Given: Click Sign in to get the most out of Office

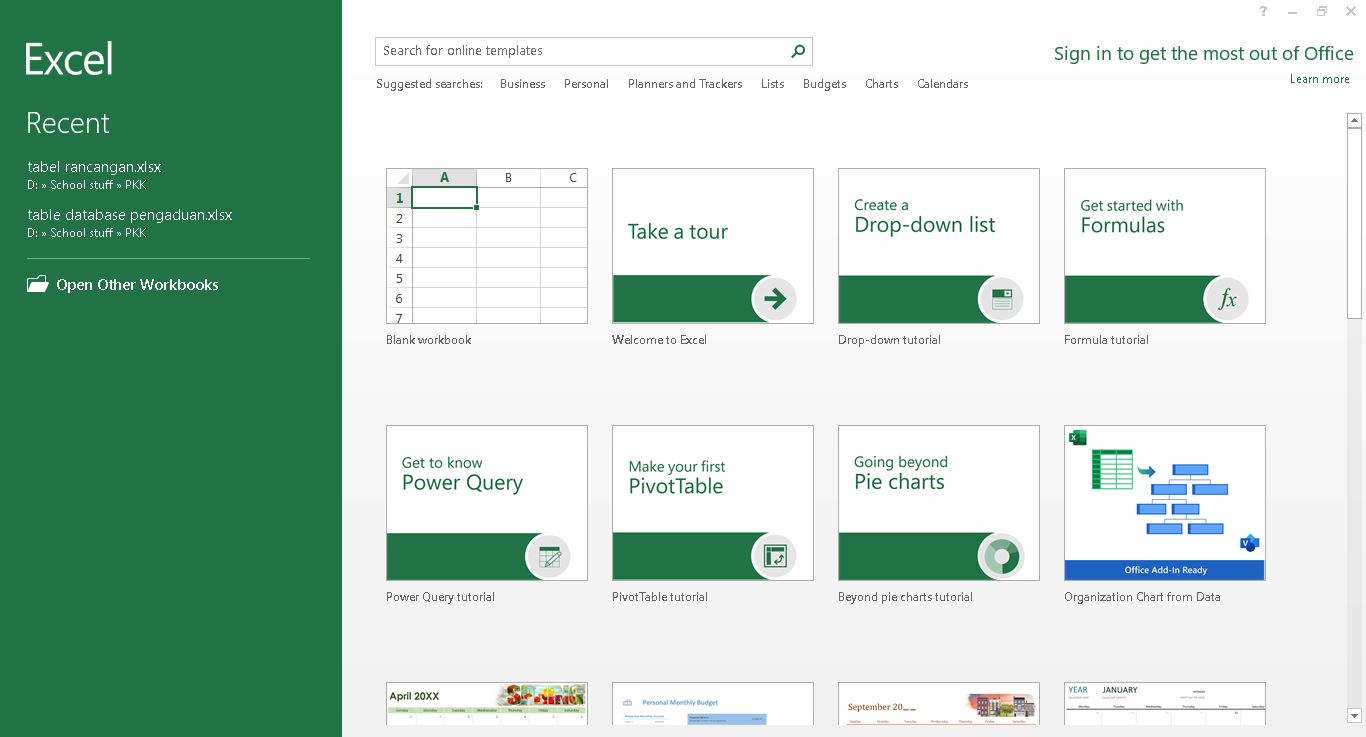Looking at the screenshot, I should tap(1203, 54).
